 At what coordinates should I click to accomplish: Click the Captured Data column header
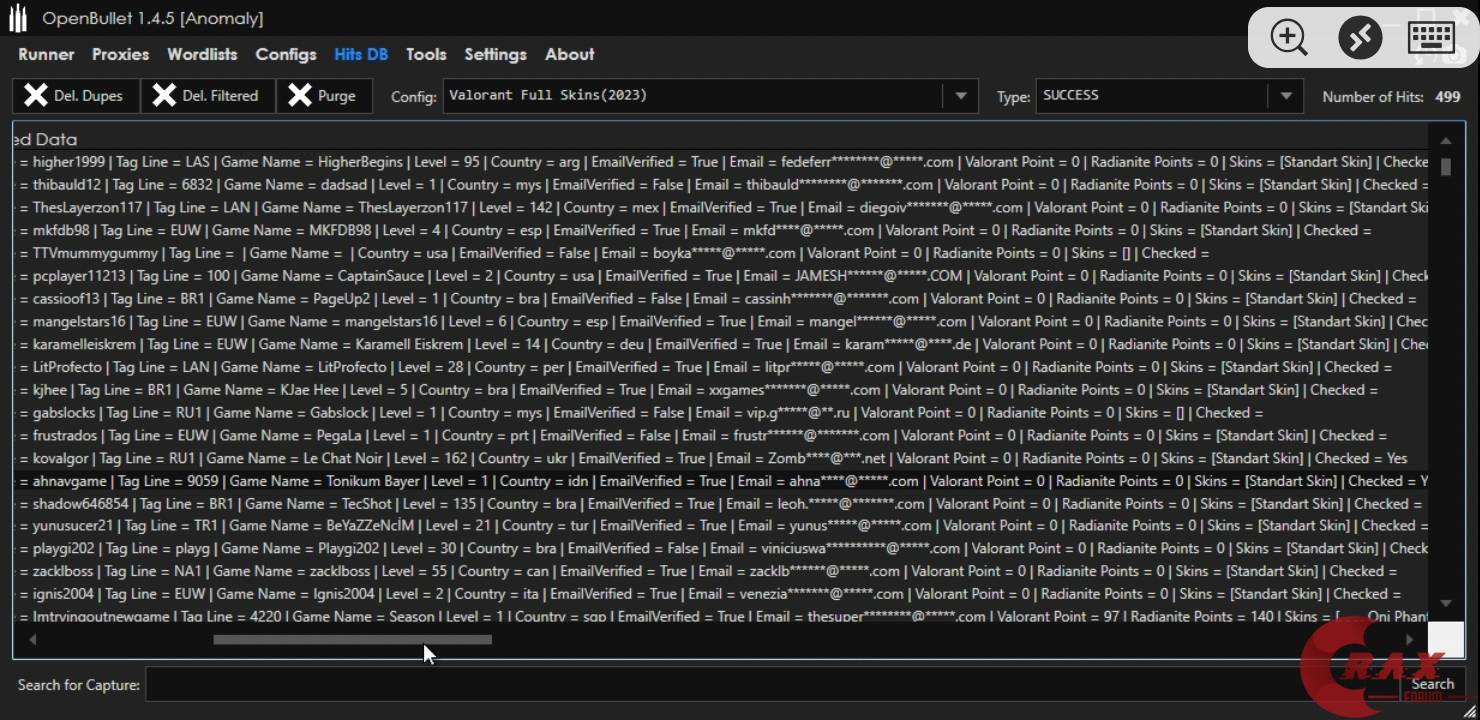pos(45,139)
